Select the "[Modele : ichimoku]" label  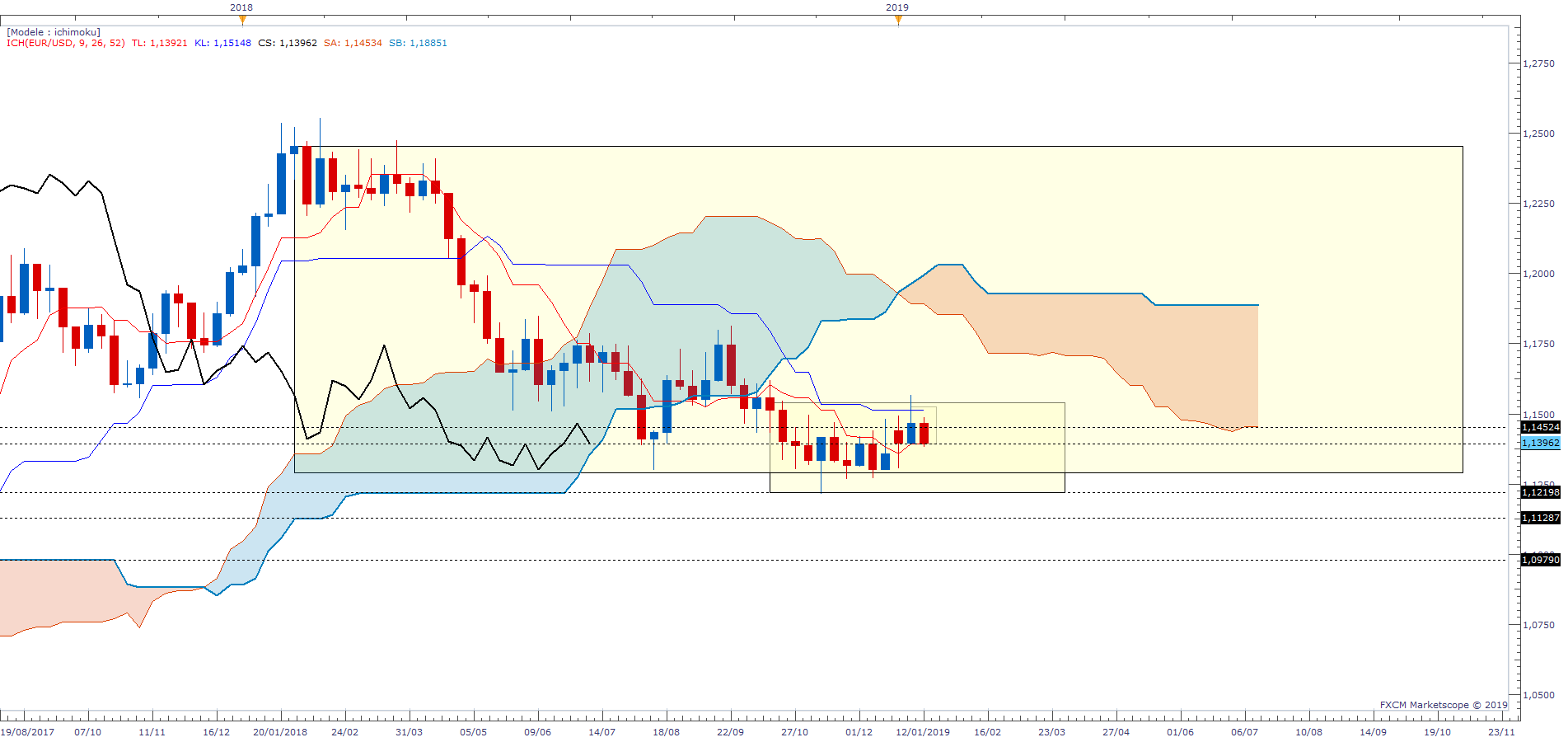(54, 32)
